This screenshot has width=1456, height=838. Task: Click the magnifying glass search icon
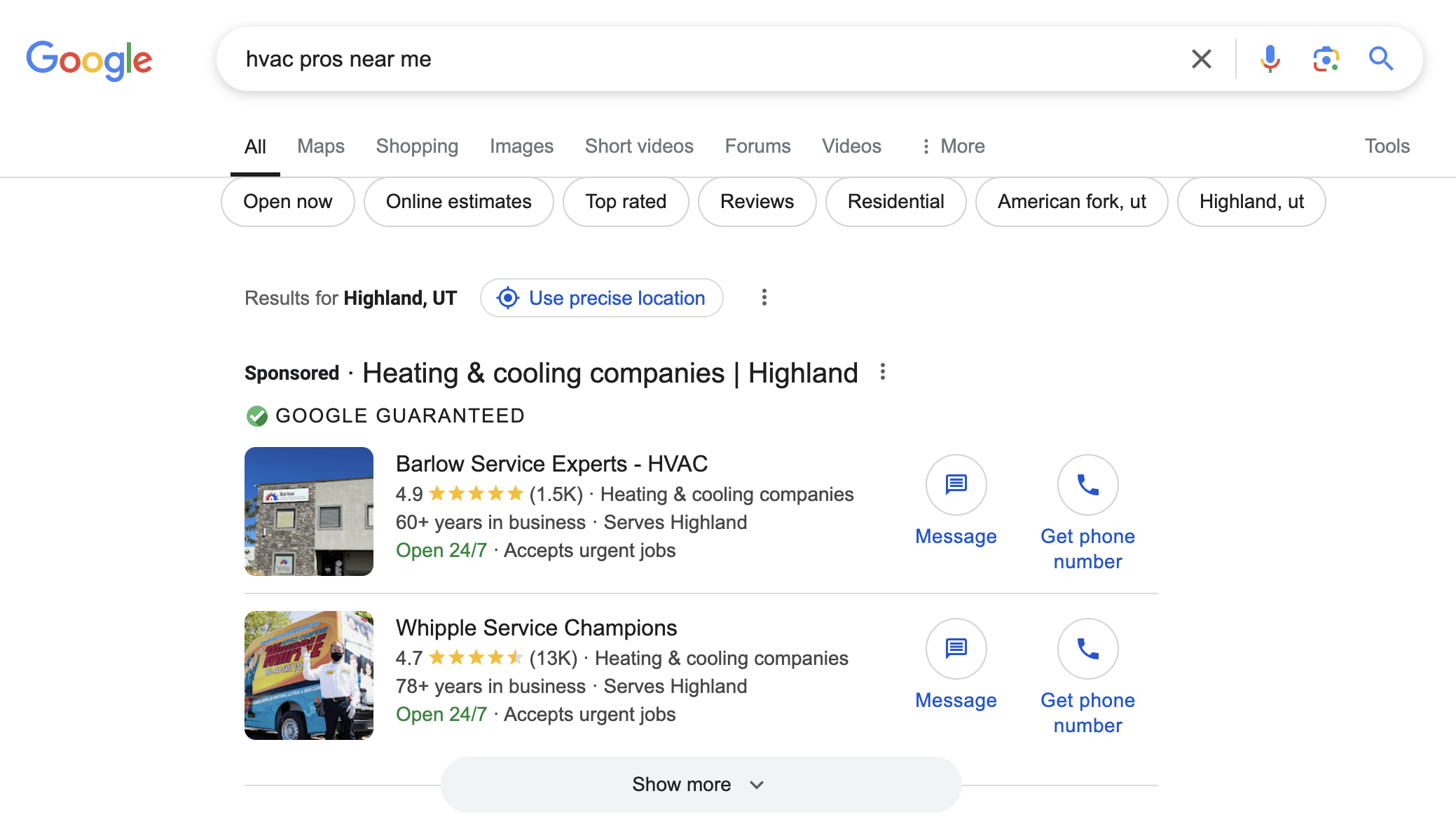1380,59
